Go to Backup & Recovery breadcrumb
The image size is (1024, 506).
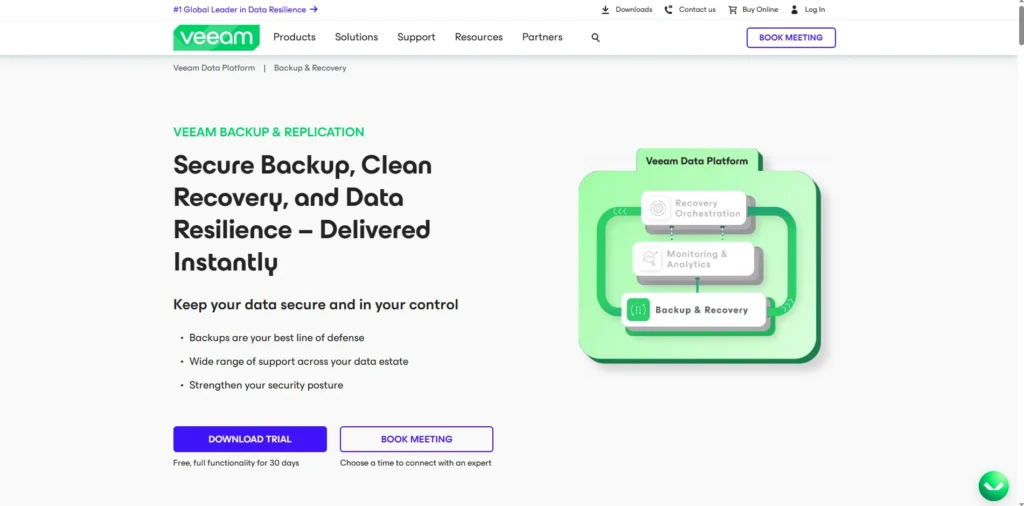coord(310,68)
